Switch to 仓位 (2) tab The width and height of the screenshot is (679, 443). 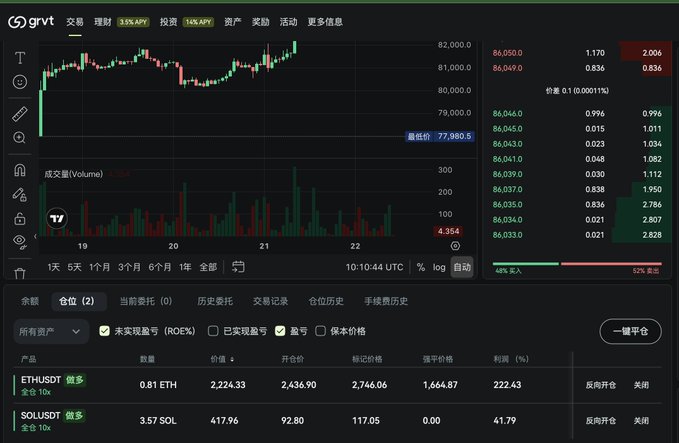pos(77,301)
